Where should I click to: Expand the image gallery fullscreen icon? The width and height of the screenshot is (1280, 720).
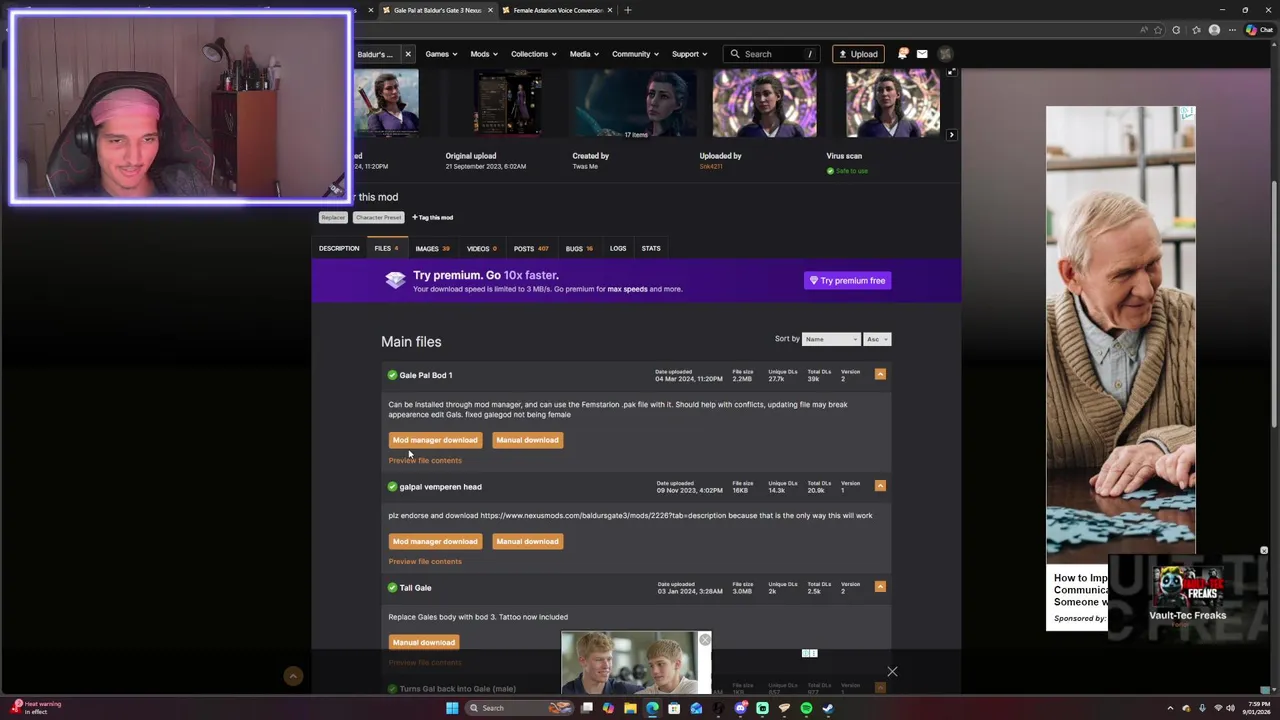(x=951, y=72)
